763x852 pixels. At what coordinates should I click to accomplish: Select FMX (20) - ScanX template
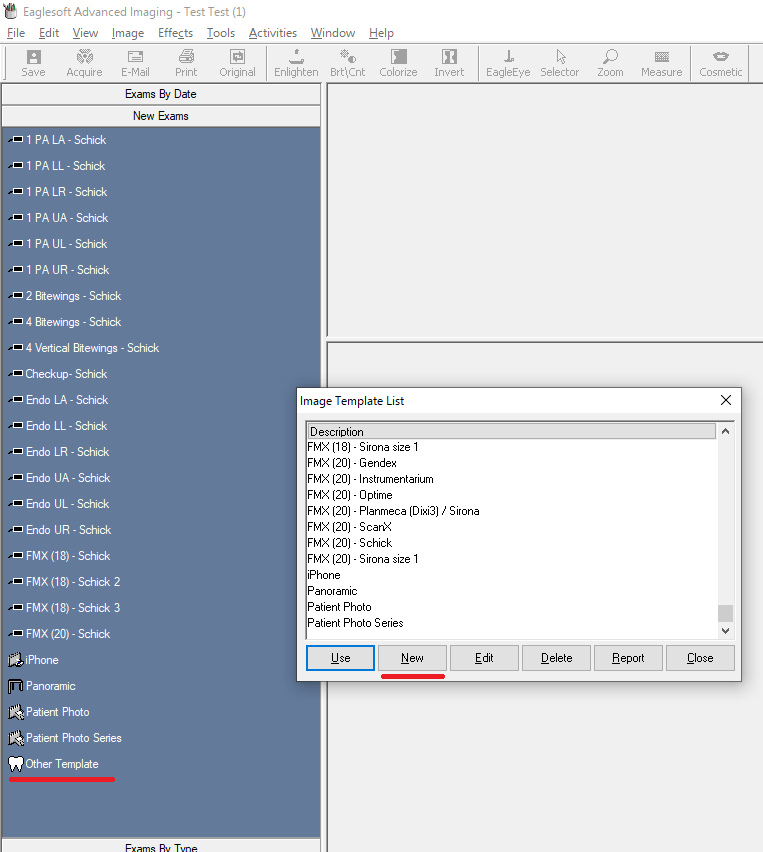[x=349, y=527]
